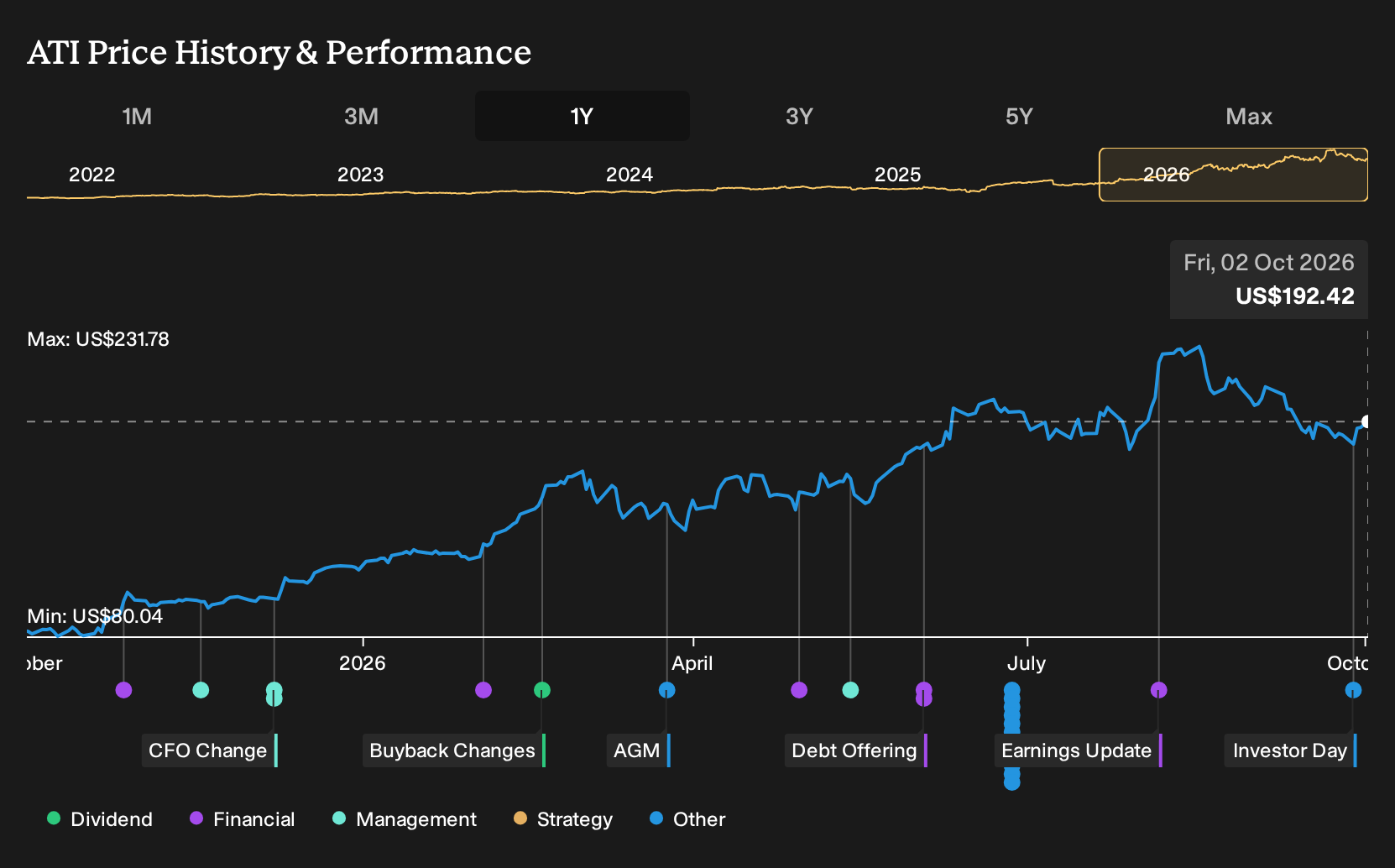The image size is (1395, 868).
Task: Click the purple marker above Earnings Update
Action: coord(1159,690)
